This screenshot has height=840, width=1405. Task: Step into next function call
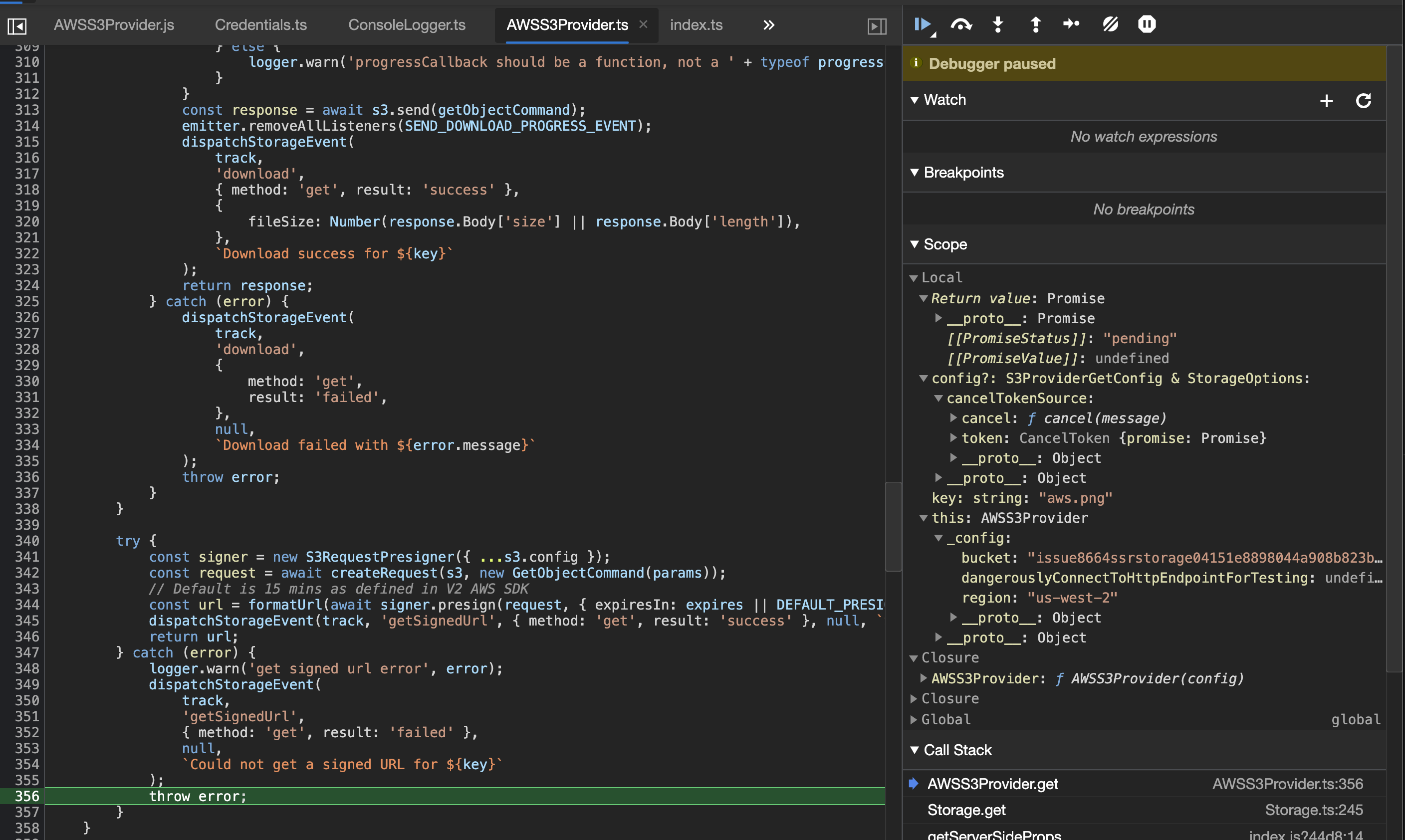pos(998,24)
